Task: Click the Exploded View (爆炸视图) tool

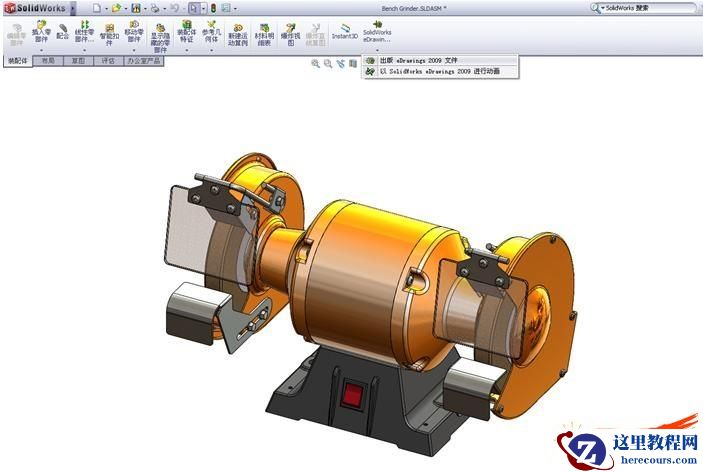Action: click(x=291, y=35)
